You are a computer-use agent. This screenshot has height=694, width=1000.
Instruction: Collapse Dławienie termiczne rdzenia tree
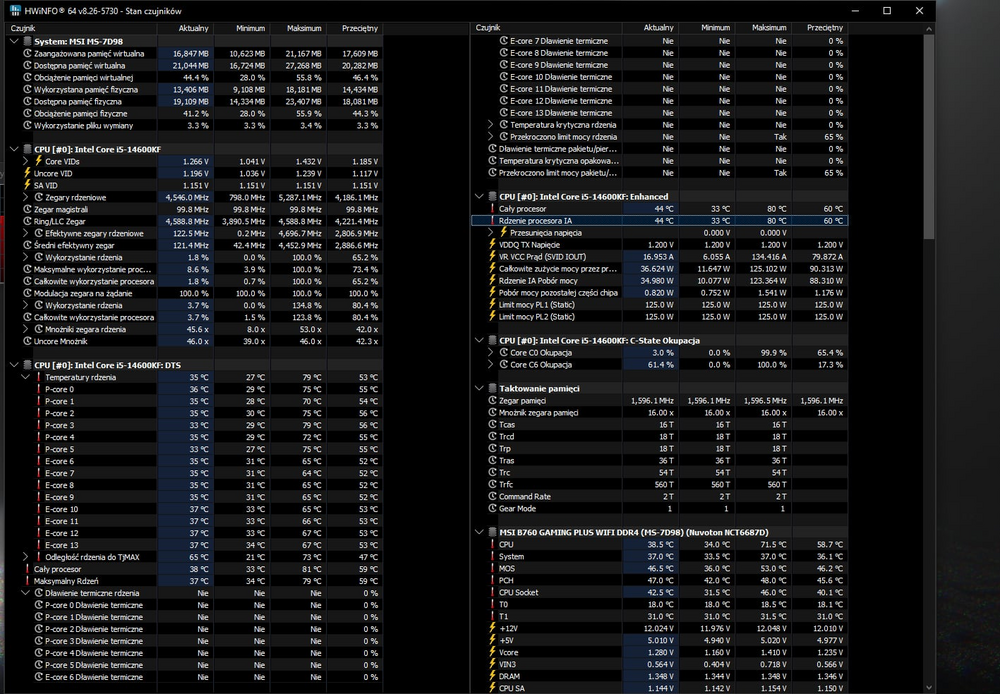(26, 593)
